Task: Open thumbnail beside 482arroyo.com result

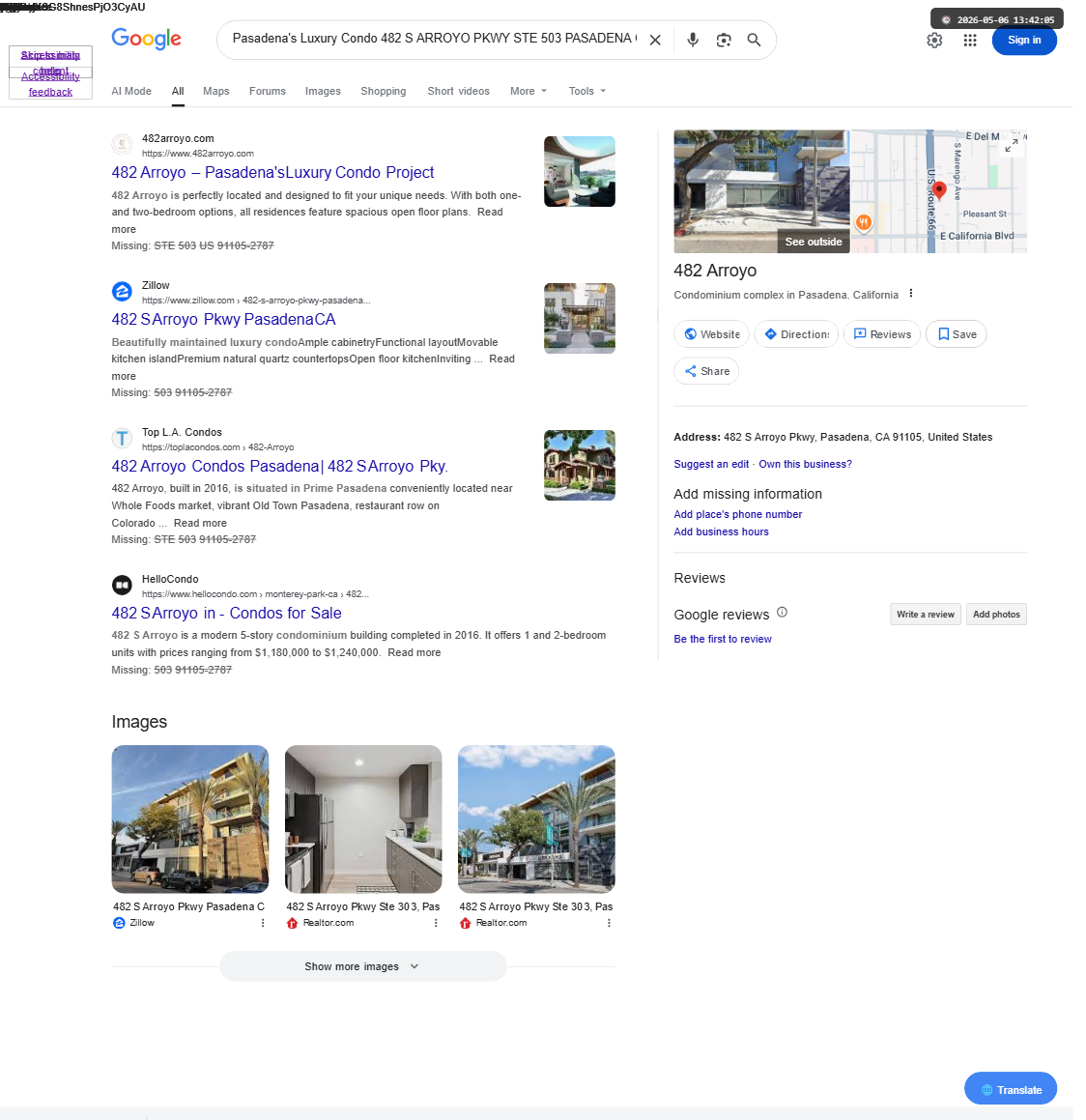Action: pyautogui.click(x=579, y=171)
